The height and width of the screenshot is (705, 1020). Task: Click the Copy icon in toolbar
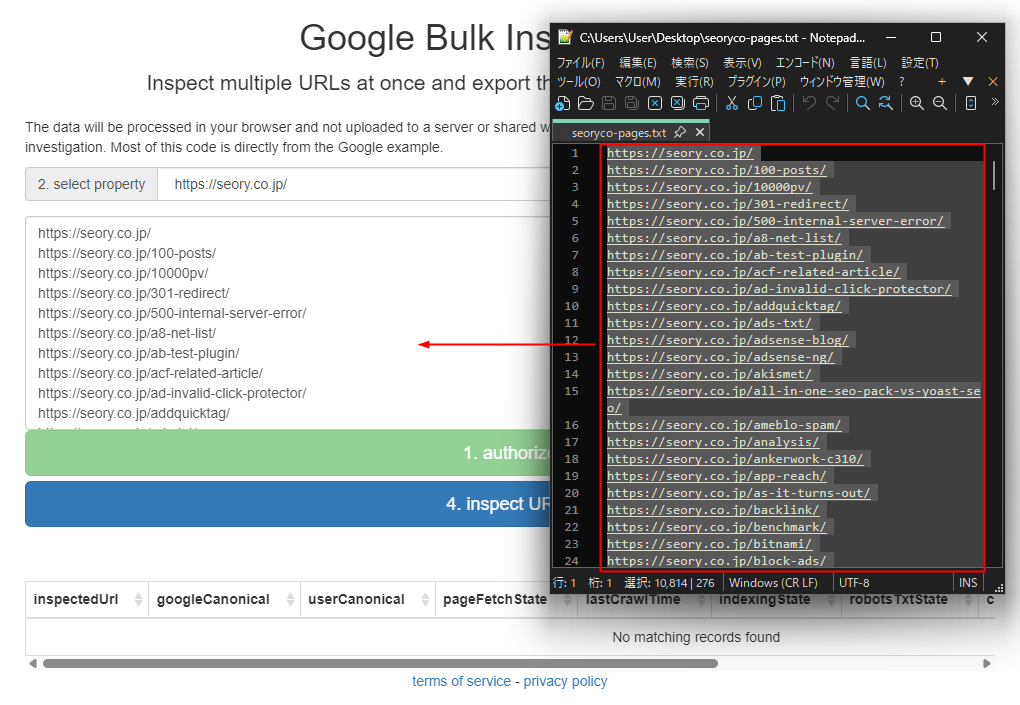(755, 103)
